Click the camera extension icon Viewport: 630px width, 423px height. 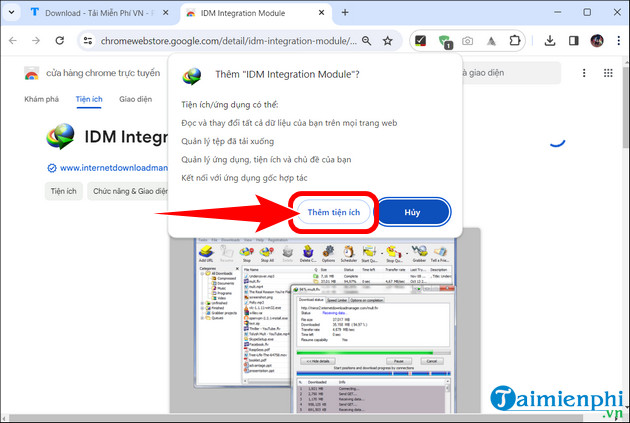467,41
